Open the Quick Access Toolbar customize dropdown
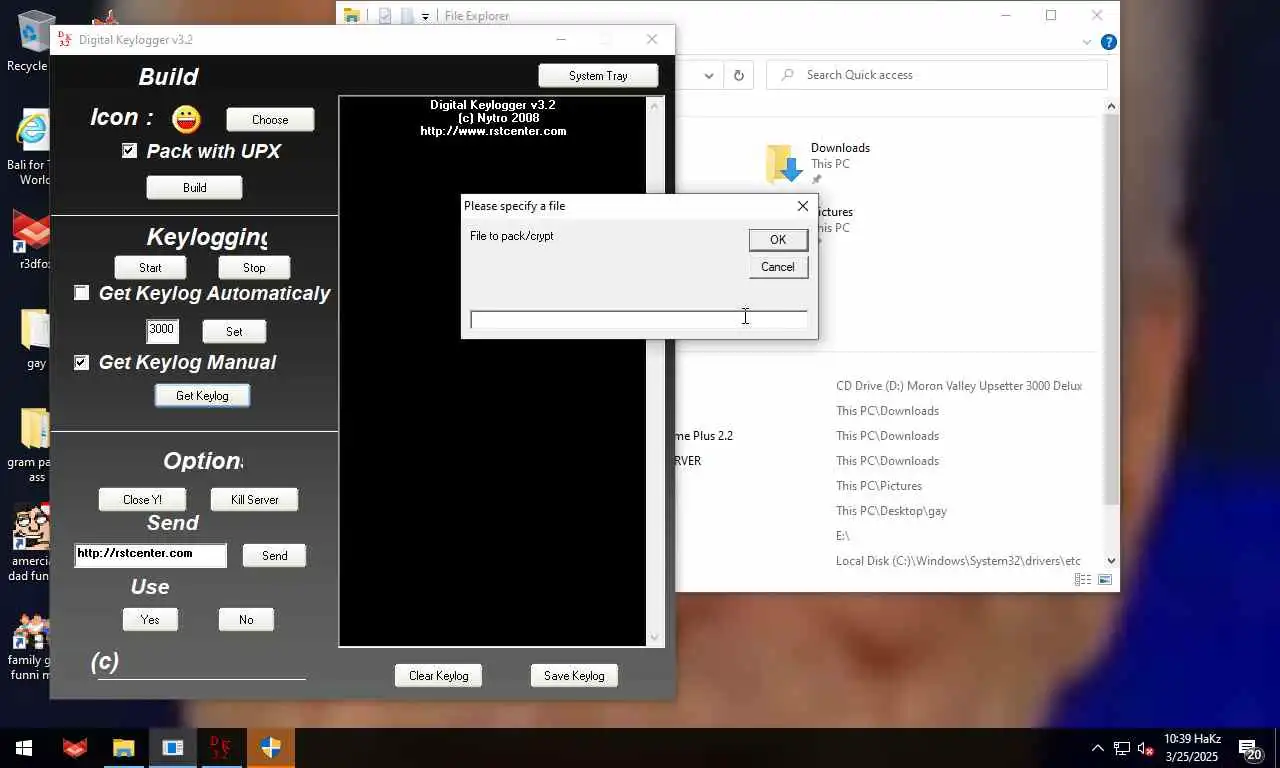The height and width of the screenshot is (768, 1280). [x=425, y=16]
